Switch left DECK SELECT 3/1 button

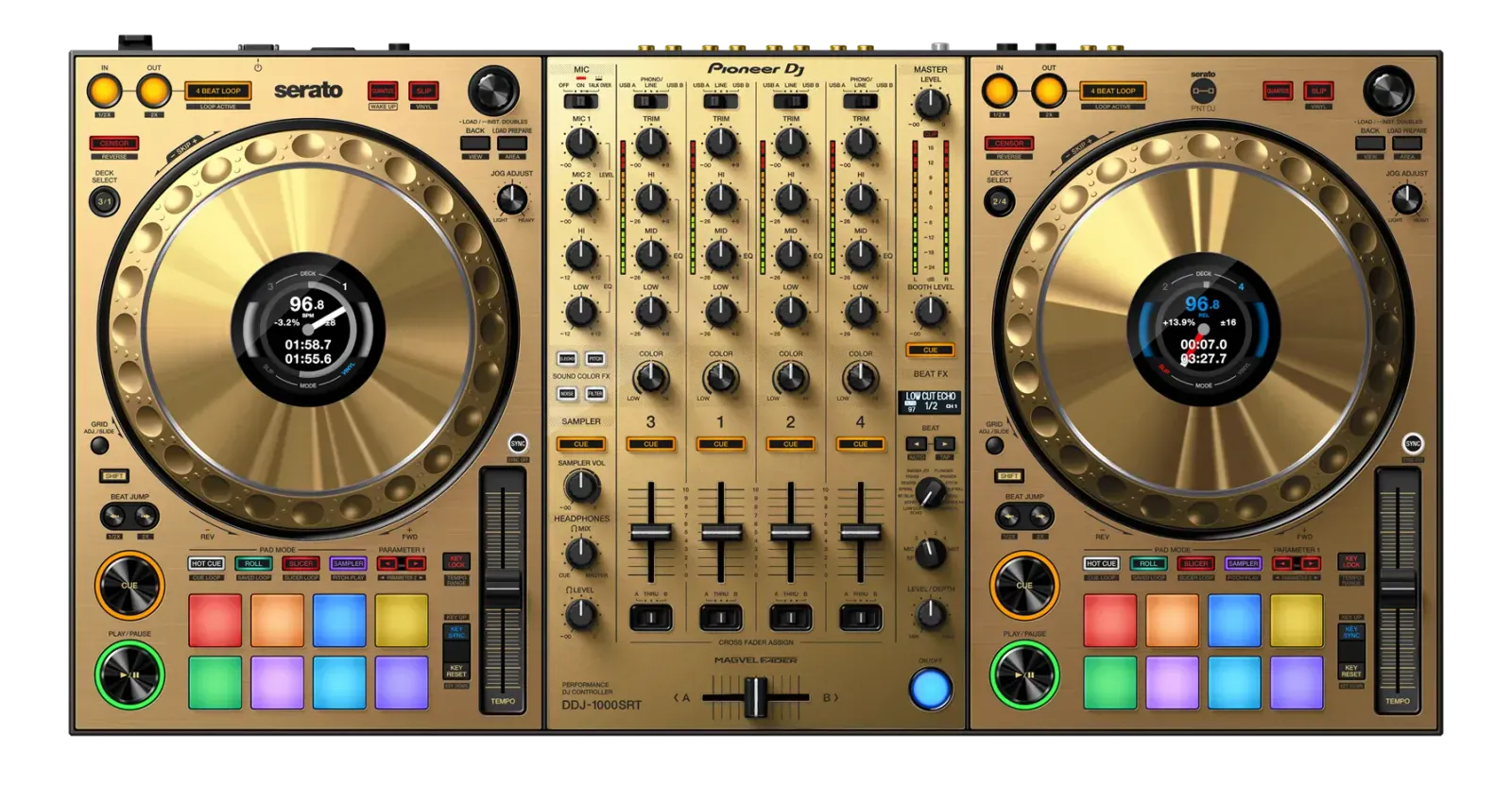point(104,201)
